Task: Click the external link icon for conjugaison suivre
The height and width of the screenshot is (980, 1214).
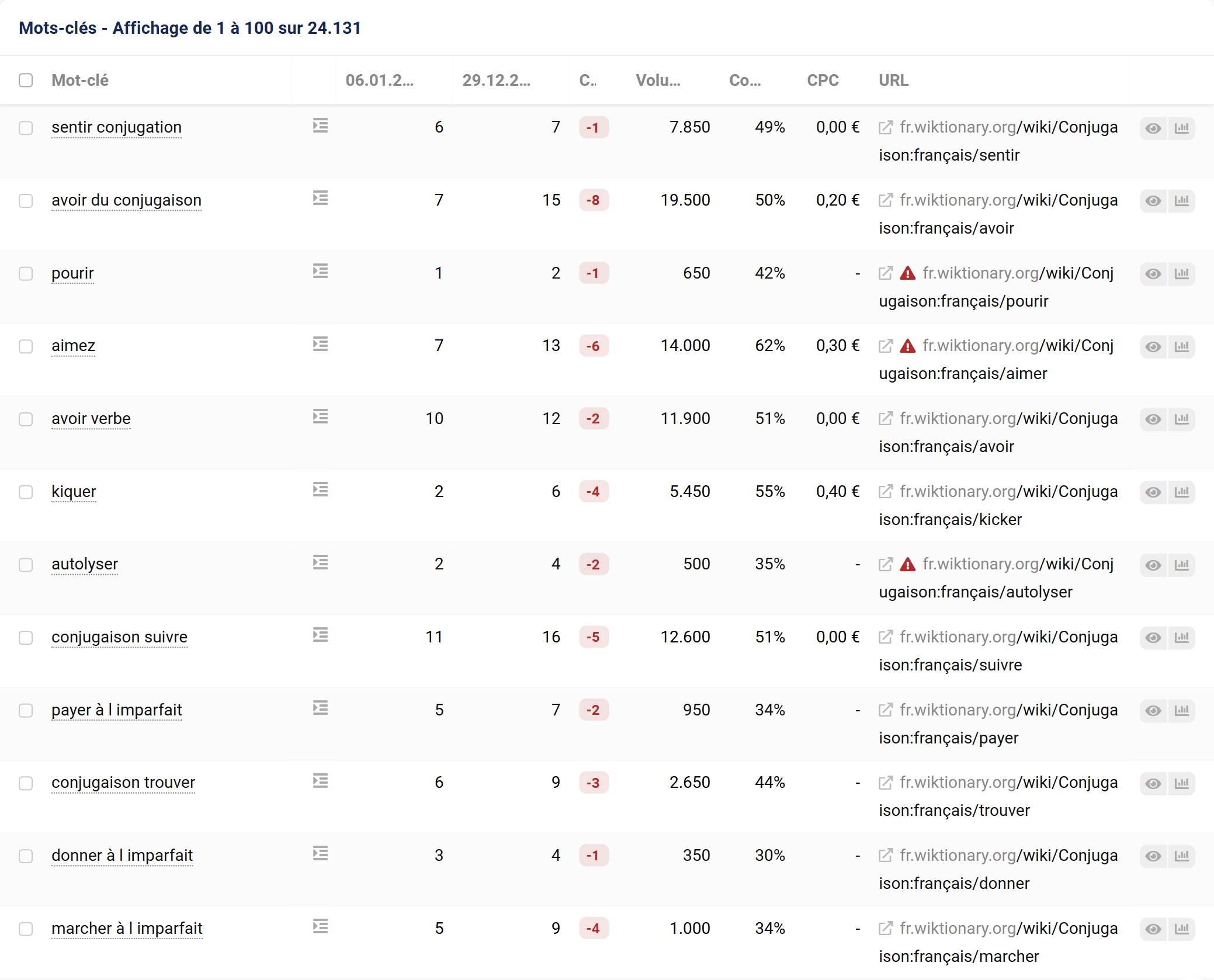Action: click(x=885, y=637)
